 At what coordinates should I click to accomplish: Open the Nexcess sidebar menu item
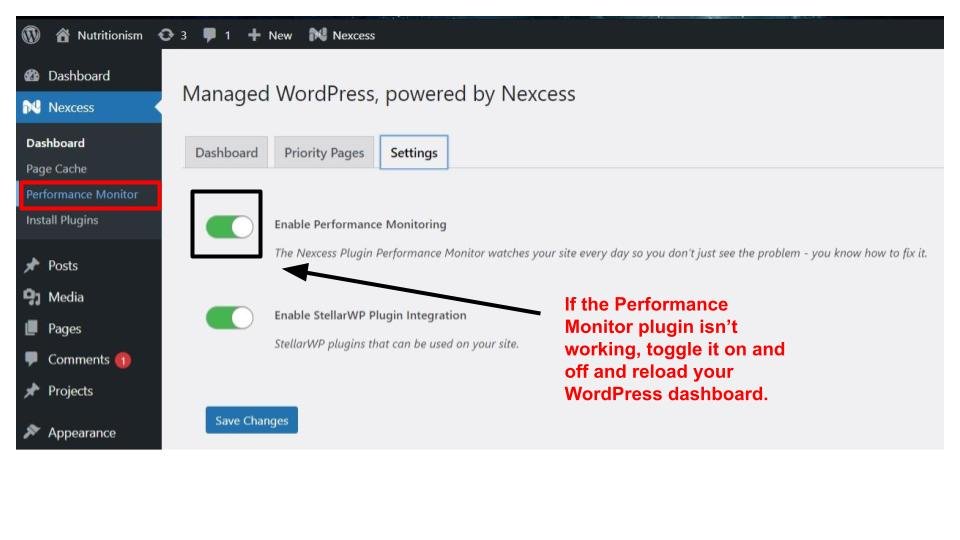[89, 107]
